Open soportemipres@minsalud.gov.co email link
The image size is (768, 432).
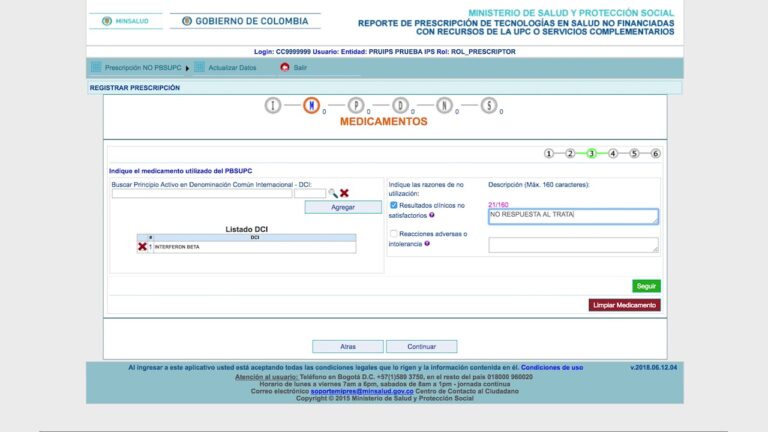362,391
